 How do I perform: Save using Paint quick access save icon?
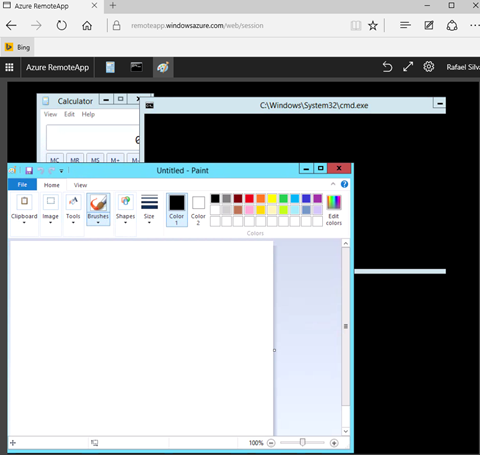click(x=29, y=171)
